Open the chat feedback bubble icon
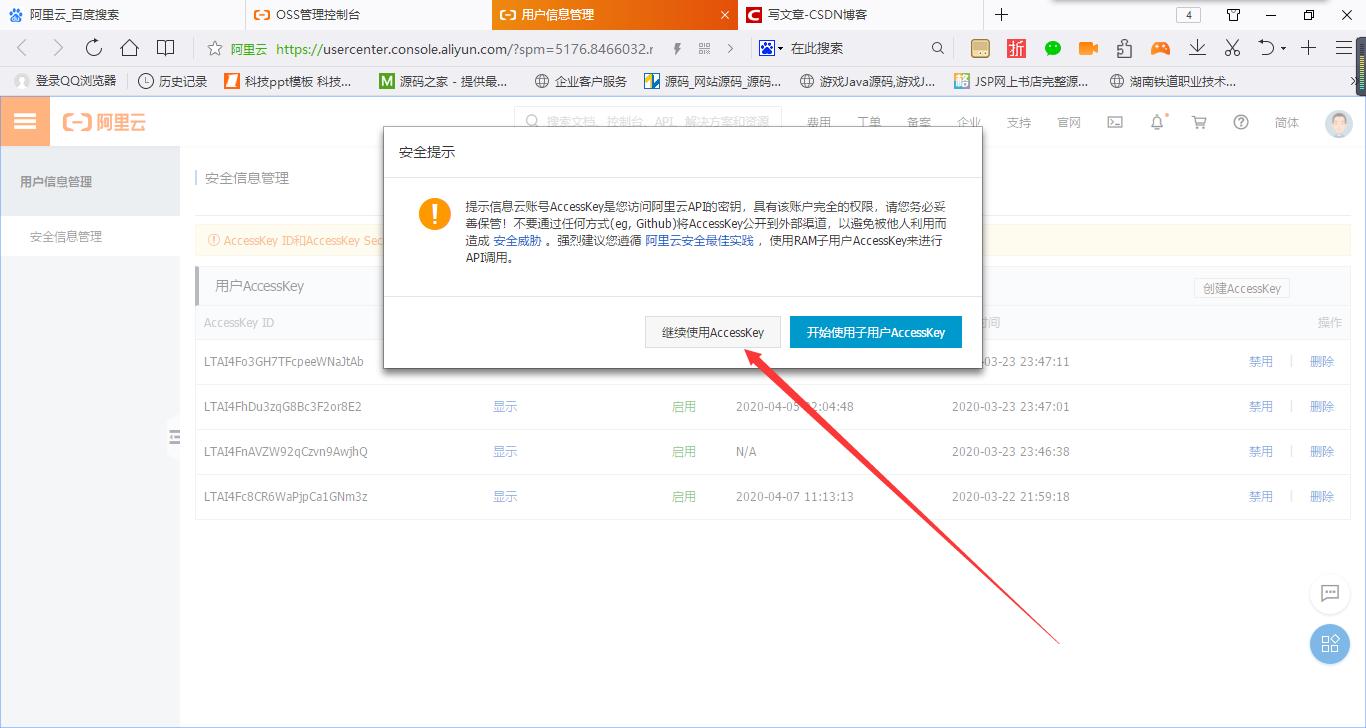Screen dimensions: 1366x728 click(x=1330, y=593)
